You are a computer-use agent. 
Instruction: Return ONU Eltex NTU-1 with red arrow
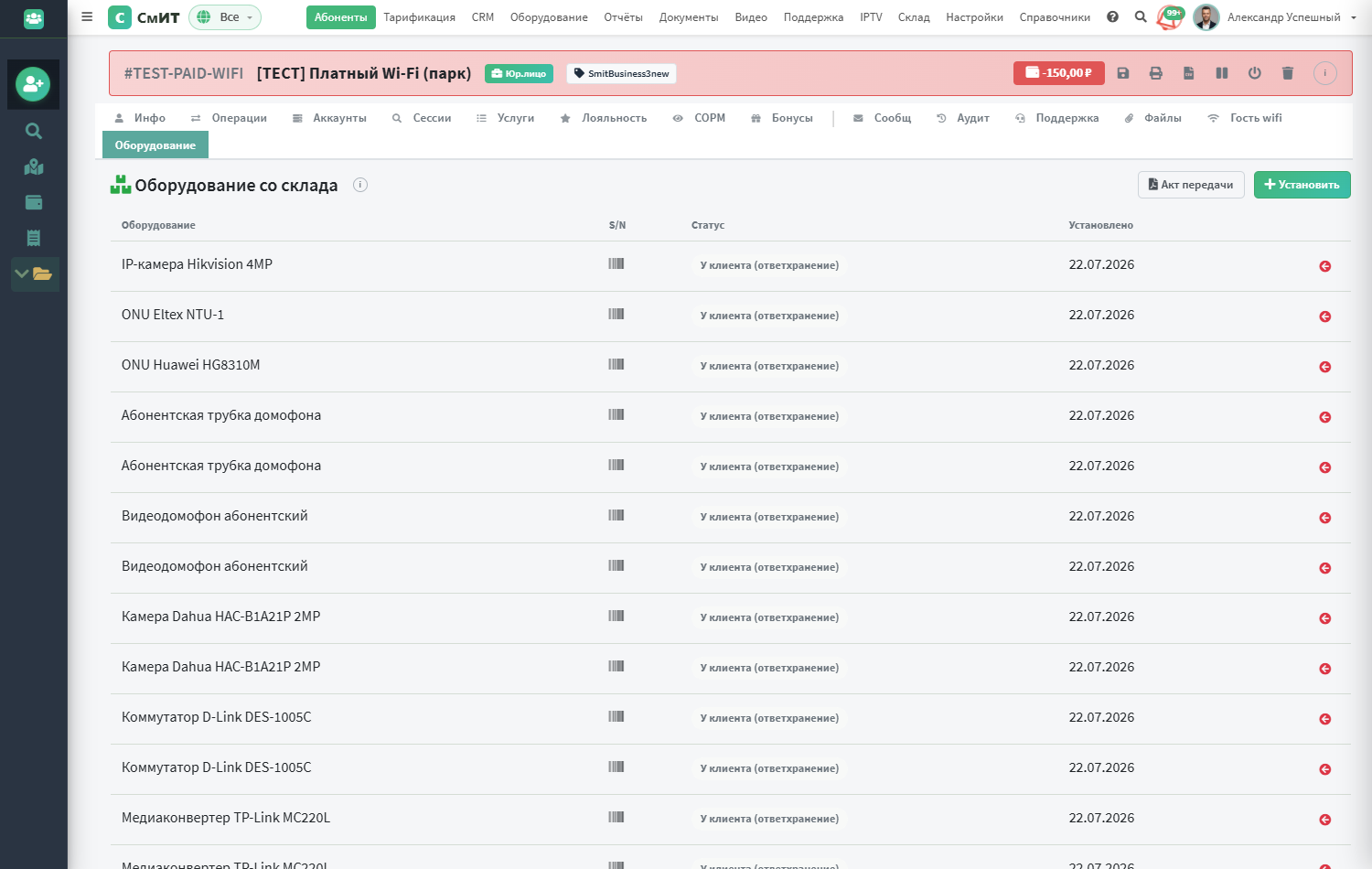1324,316
